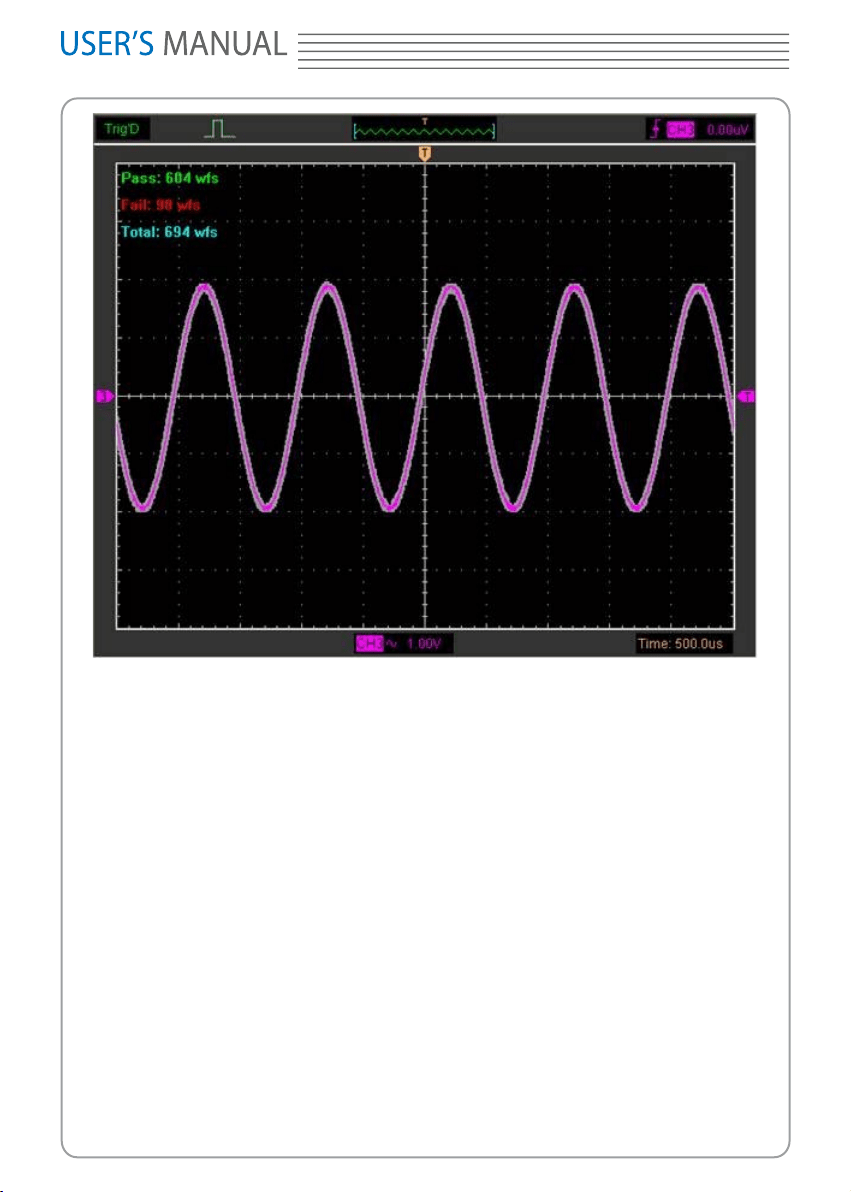Image resolution: width=851 pixels, height=1192 pixels.
Task: Click the CH3 channel badge in bottom bar
Action: 370,644
